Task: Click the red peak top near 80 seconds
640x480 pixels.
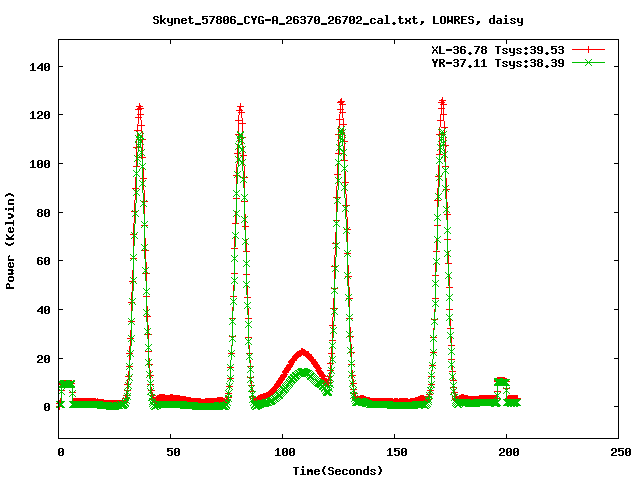Action: point(240,108)
